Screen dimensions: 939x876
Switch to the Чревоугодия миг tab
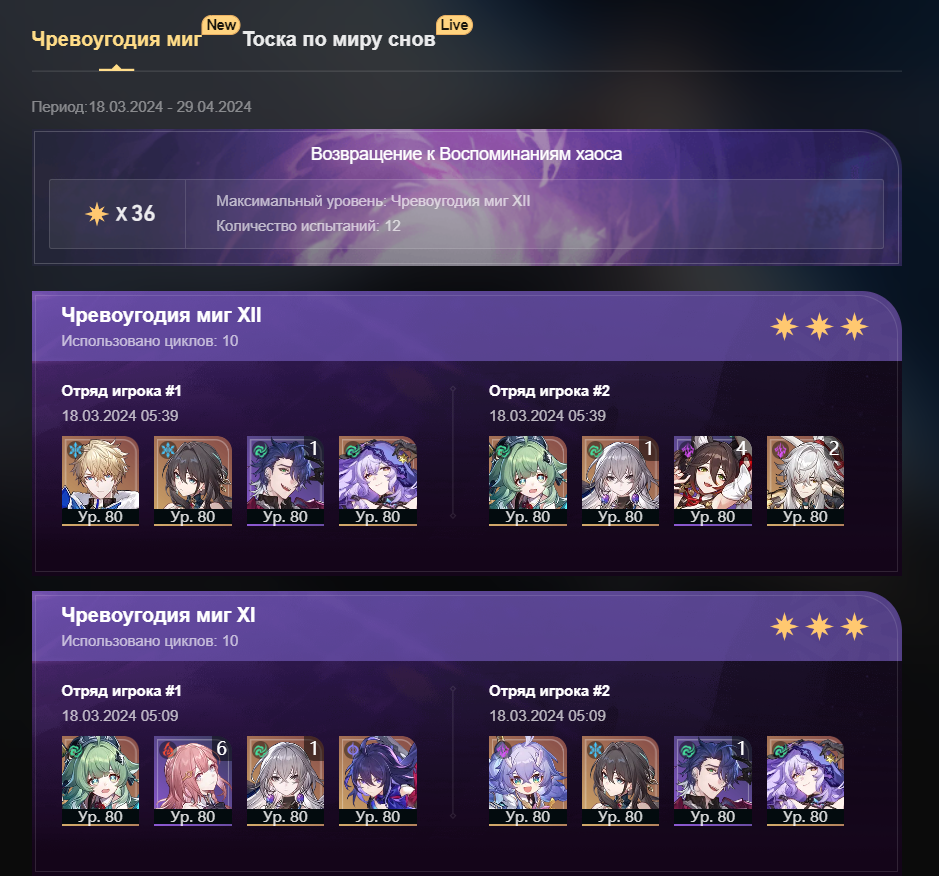[117, 39]
